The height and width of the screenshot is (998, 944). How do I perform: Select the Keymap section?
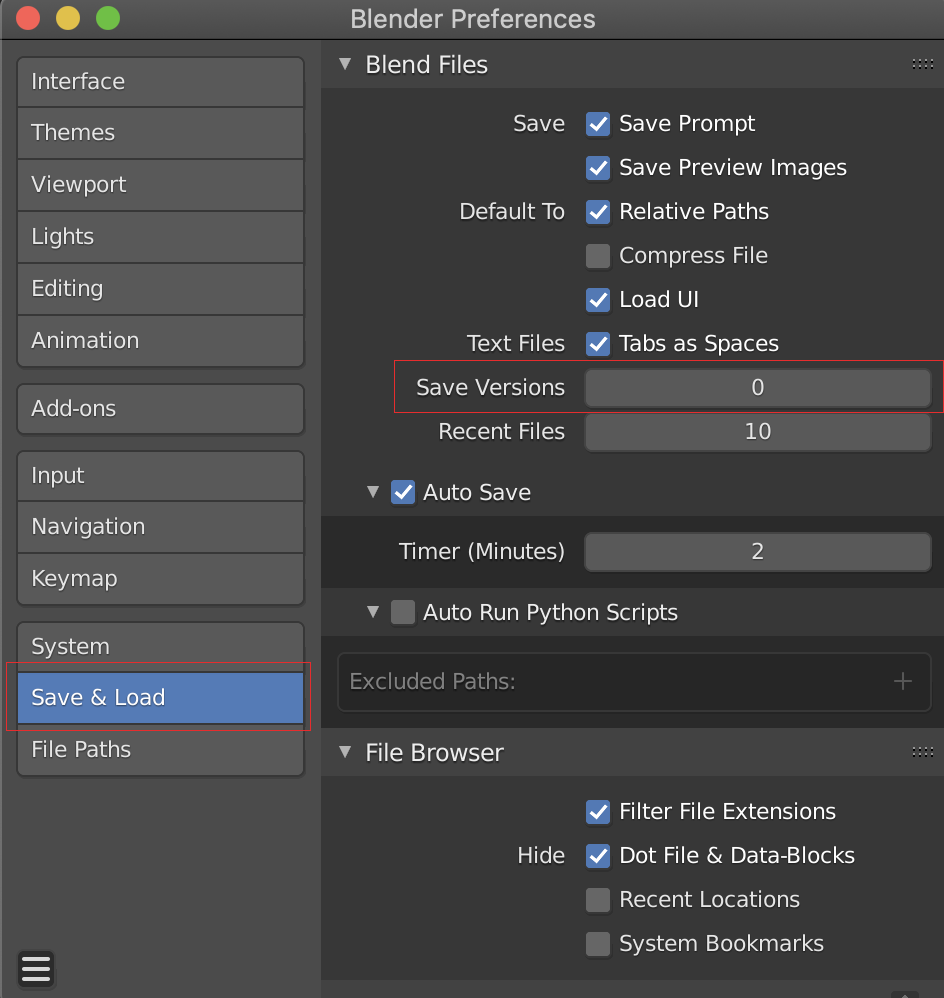pyautogui.click(x=160, y=579)
